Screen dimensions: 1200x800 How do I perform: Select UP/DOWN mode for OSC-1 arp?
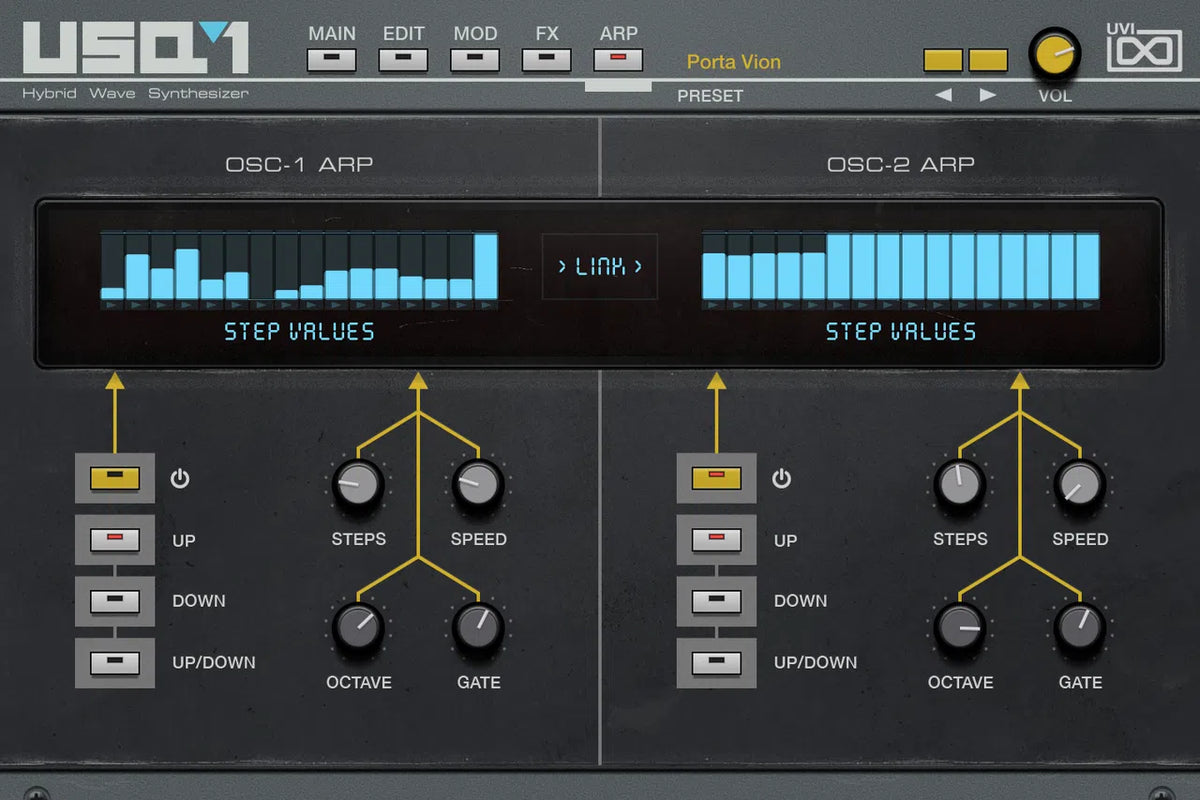[x=114, y=663]
